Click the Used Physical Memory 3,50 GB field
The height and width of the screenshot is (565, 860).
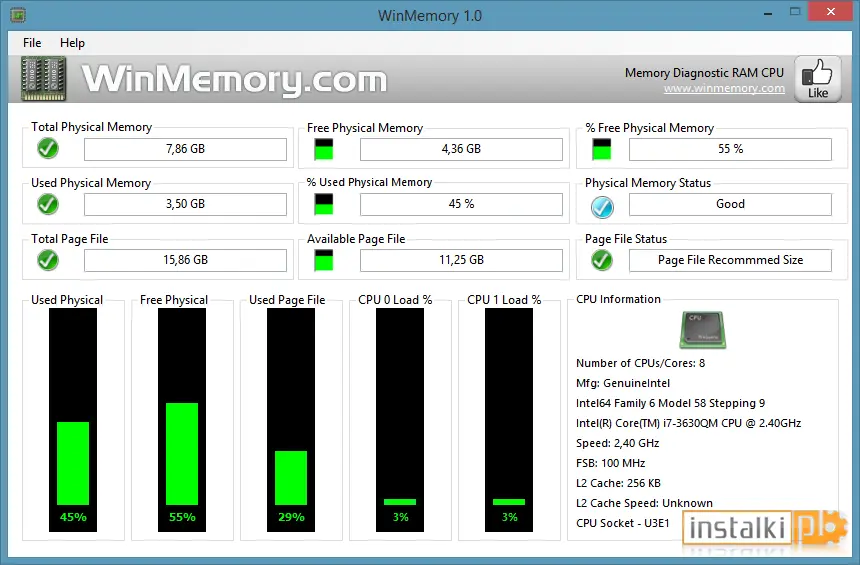tap(185, 204)
